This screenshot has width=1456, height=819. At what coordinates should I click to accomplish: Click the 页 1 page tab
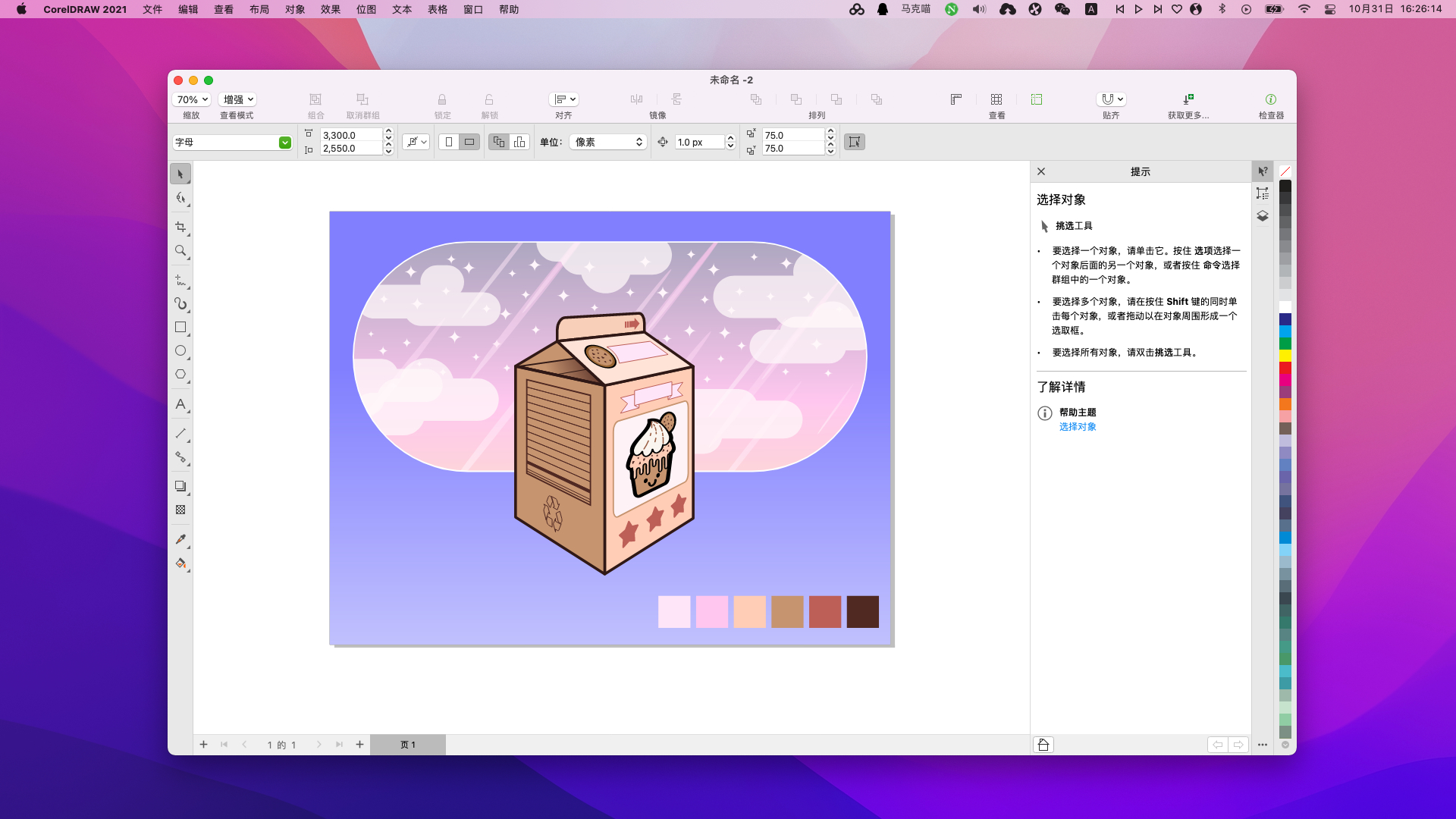tap(408, 745)
